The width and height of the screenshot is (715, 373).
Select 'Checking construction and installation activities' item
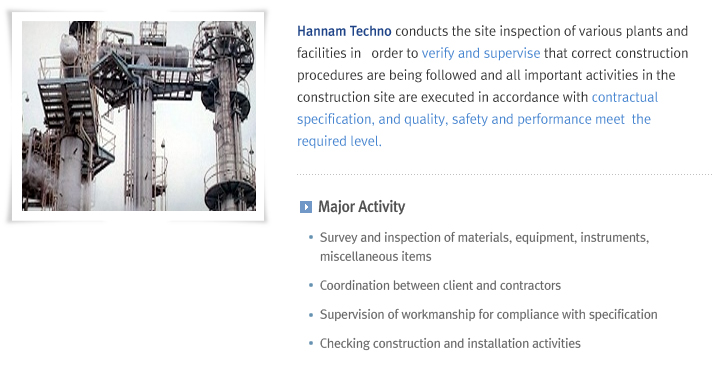click(x=451, y=343)
